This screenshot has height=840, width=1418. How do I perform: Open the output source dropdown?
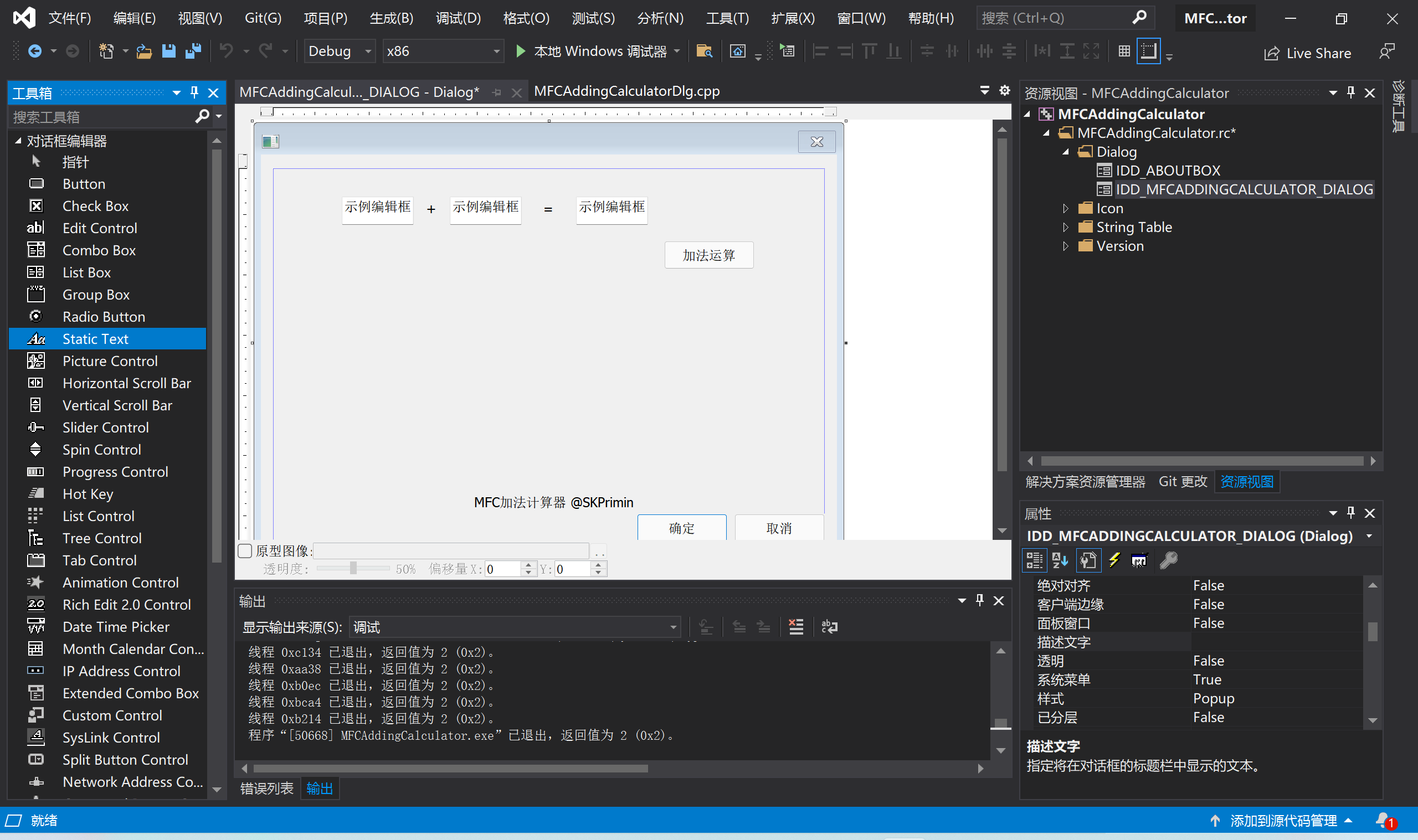(x=515, y=627)
